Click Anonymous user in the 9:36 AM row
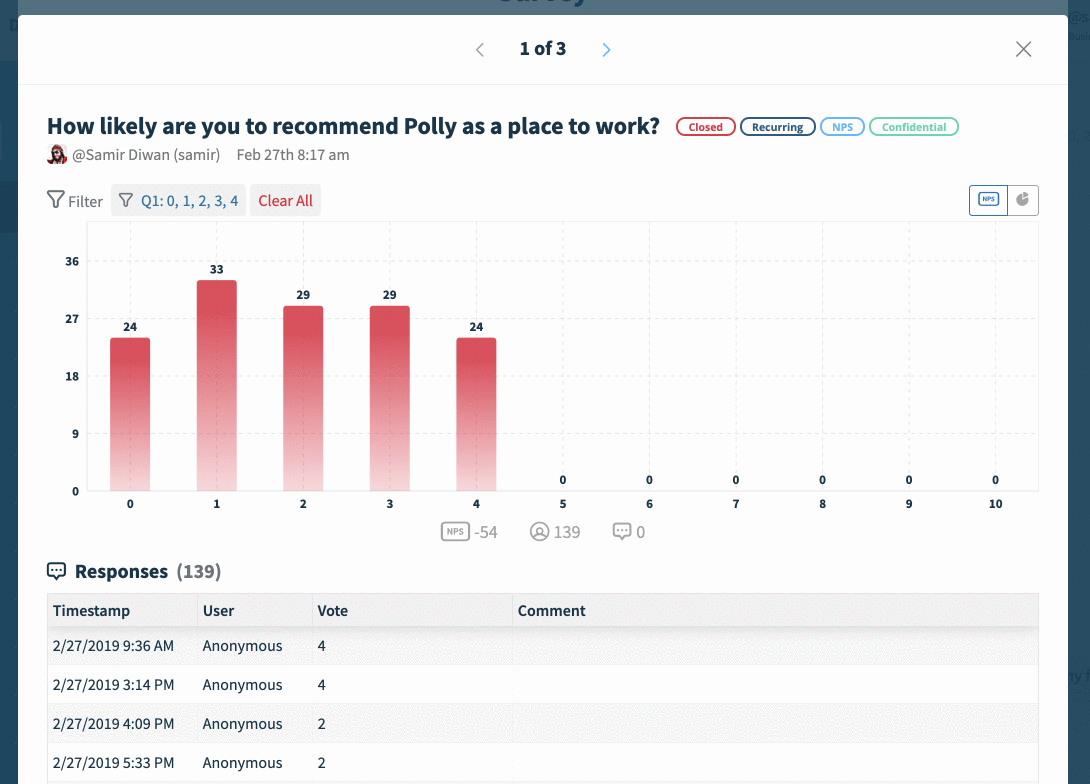This screenshot has width=1090, height=784. [x=243, y=646]
